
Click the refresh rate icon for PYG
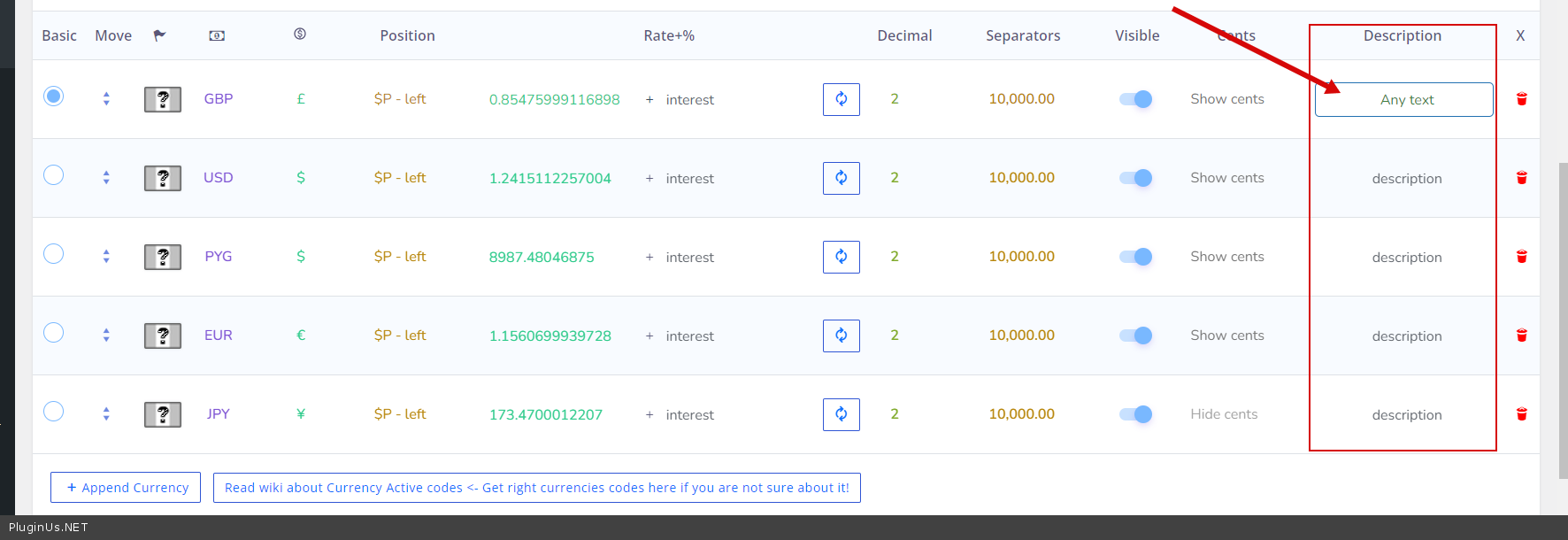pos(841,257)
